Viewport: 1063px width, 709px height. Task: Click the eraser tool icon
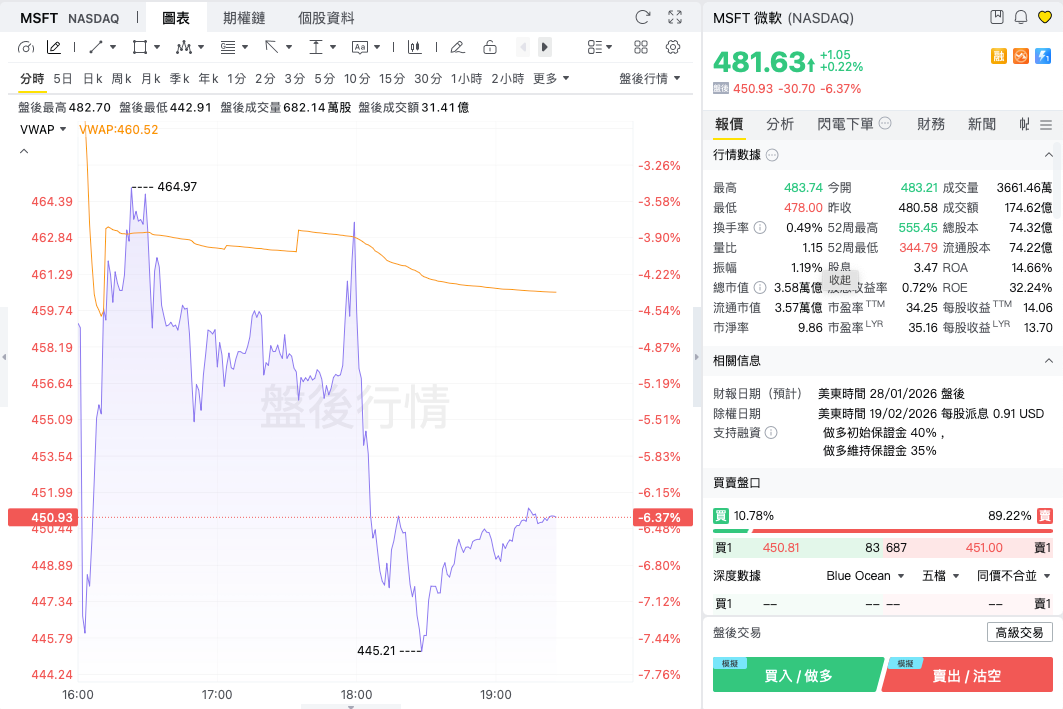click(458, 47)
